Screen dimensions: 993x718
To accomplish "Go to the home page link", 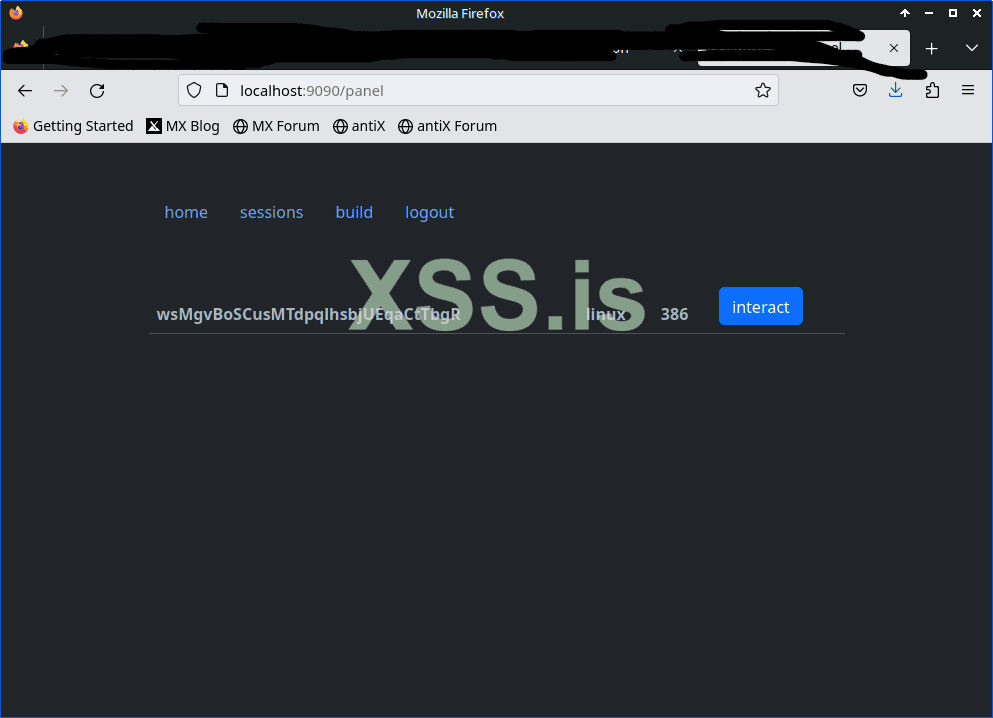I will coord(186,212).
